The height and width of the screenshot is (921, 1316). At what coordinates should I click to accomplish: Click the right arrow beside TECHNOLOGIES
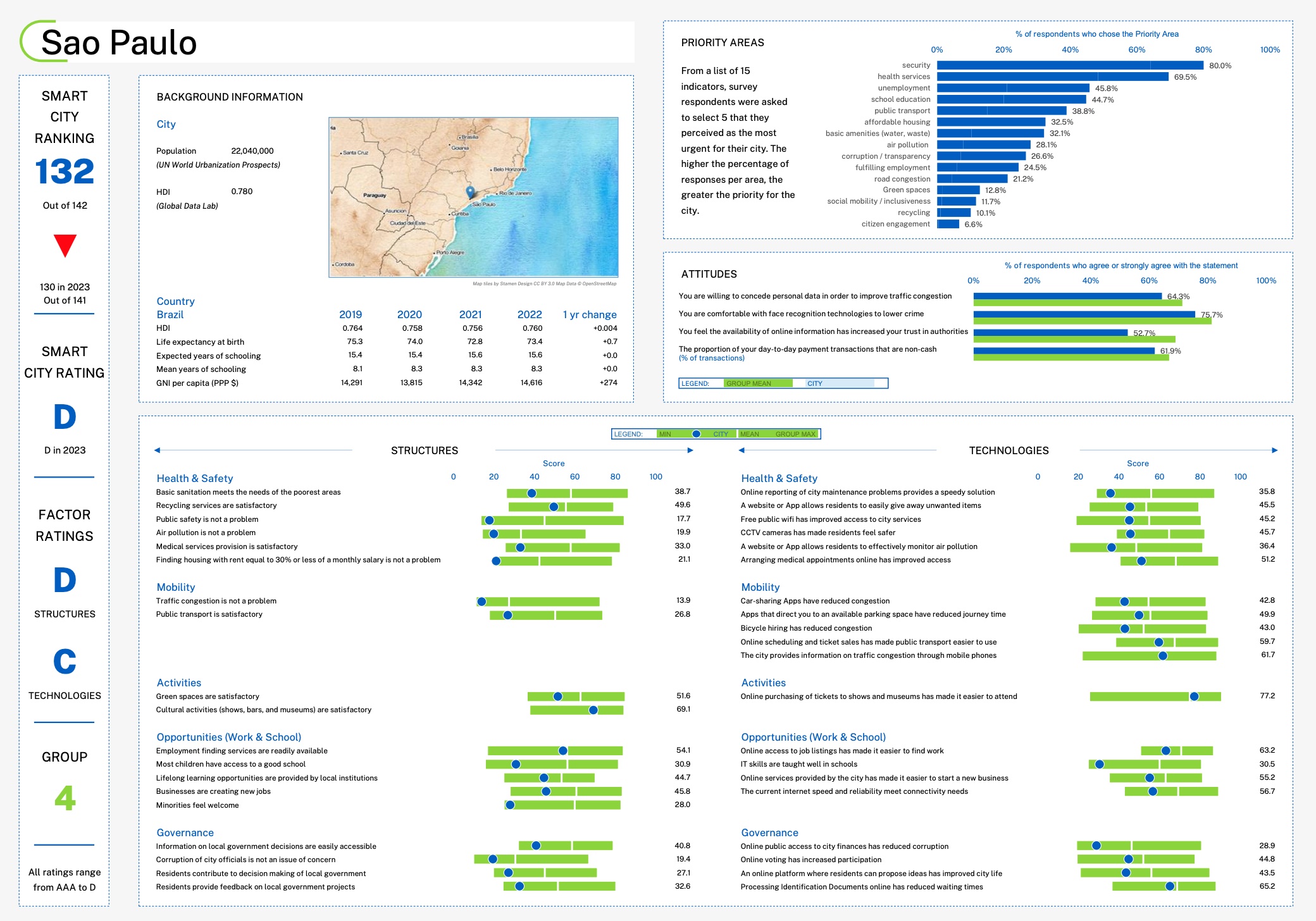coord(1274,450)
